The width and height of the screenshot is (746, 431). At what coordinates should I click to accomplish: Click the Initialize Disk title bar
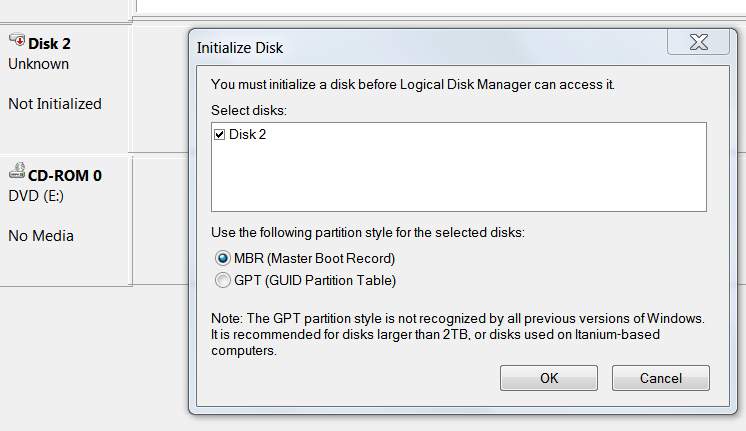click(x=428, y=48)
